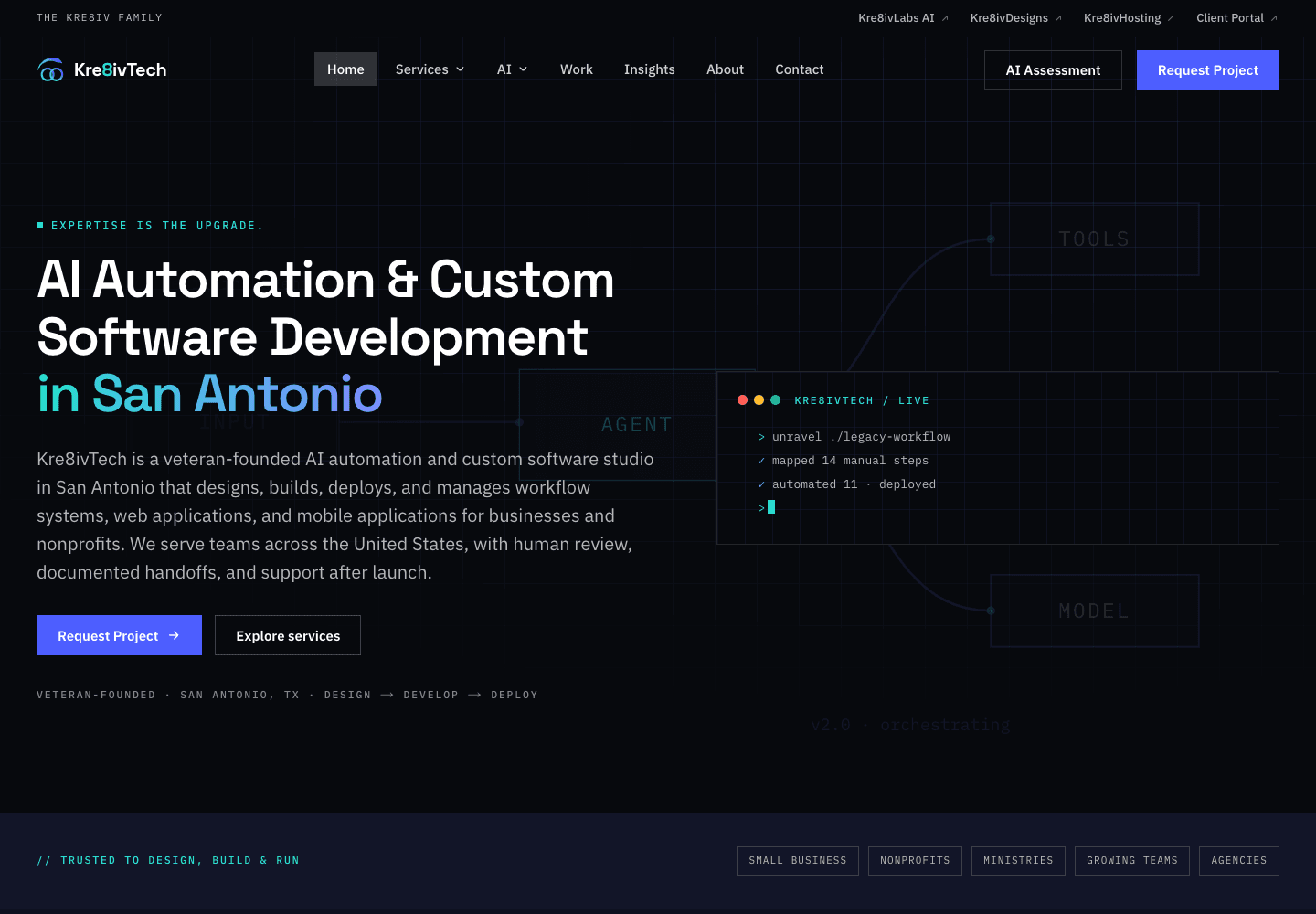Click the 'SAN ANTONIO, TX' text
Screen dimensions: 1316x914
pyautogui.click(x=239, y=696)
